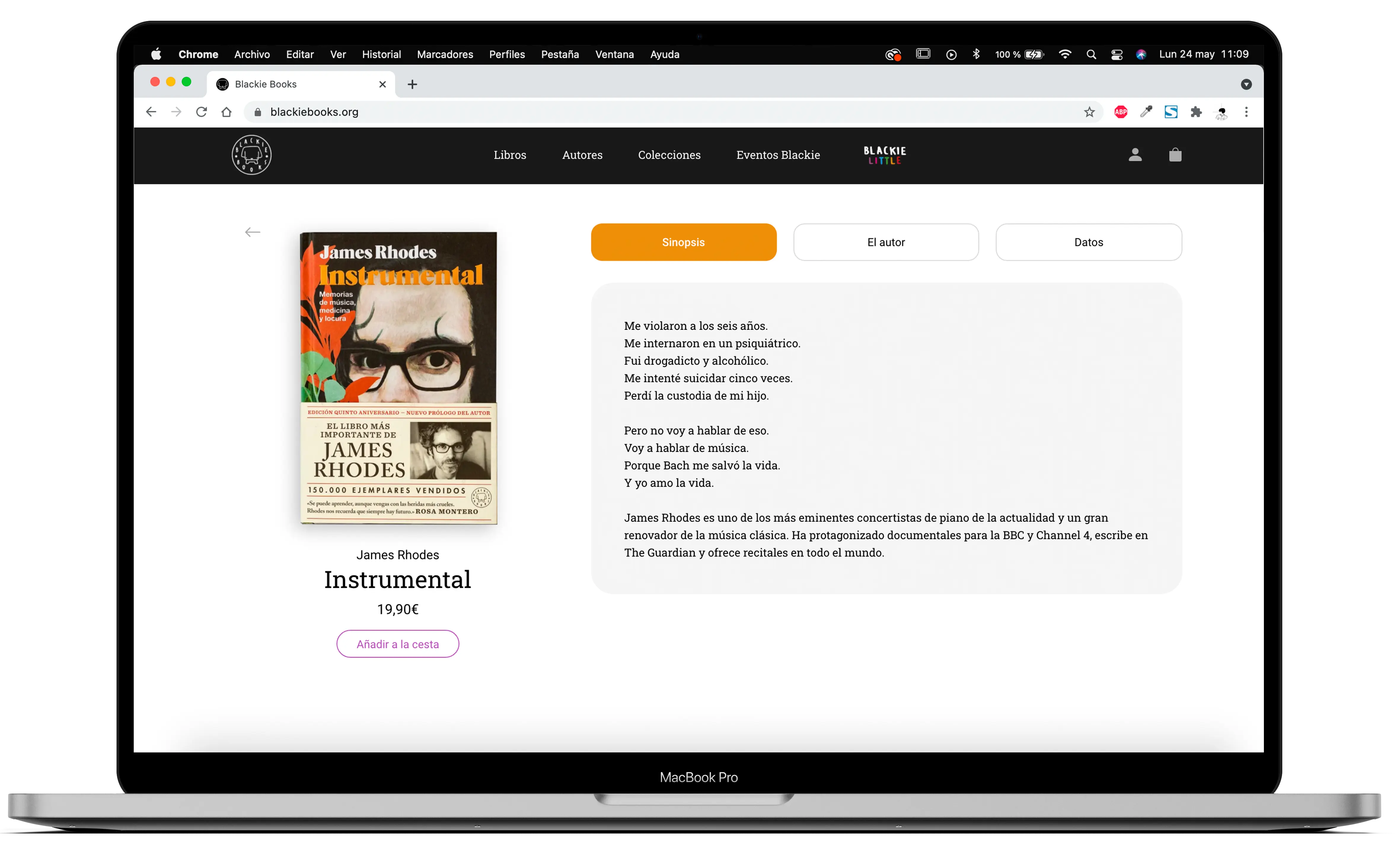Reload the page with refresh icon
1400x855 pixels.
[x=201, y=112]
